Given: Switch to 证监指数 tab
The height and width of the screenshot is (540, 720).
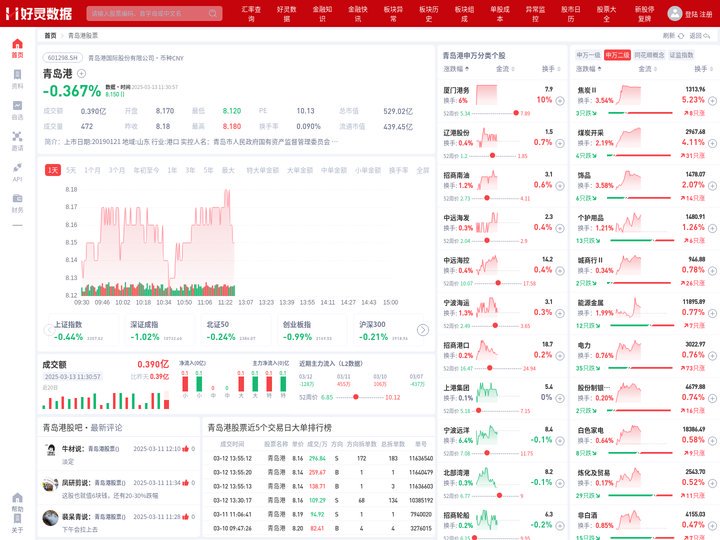Looking at the screenshot, I should [681, 55].
